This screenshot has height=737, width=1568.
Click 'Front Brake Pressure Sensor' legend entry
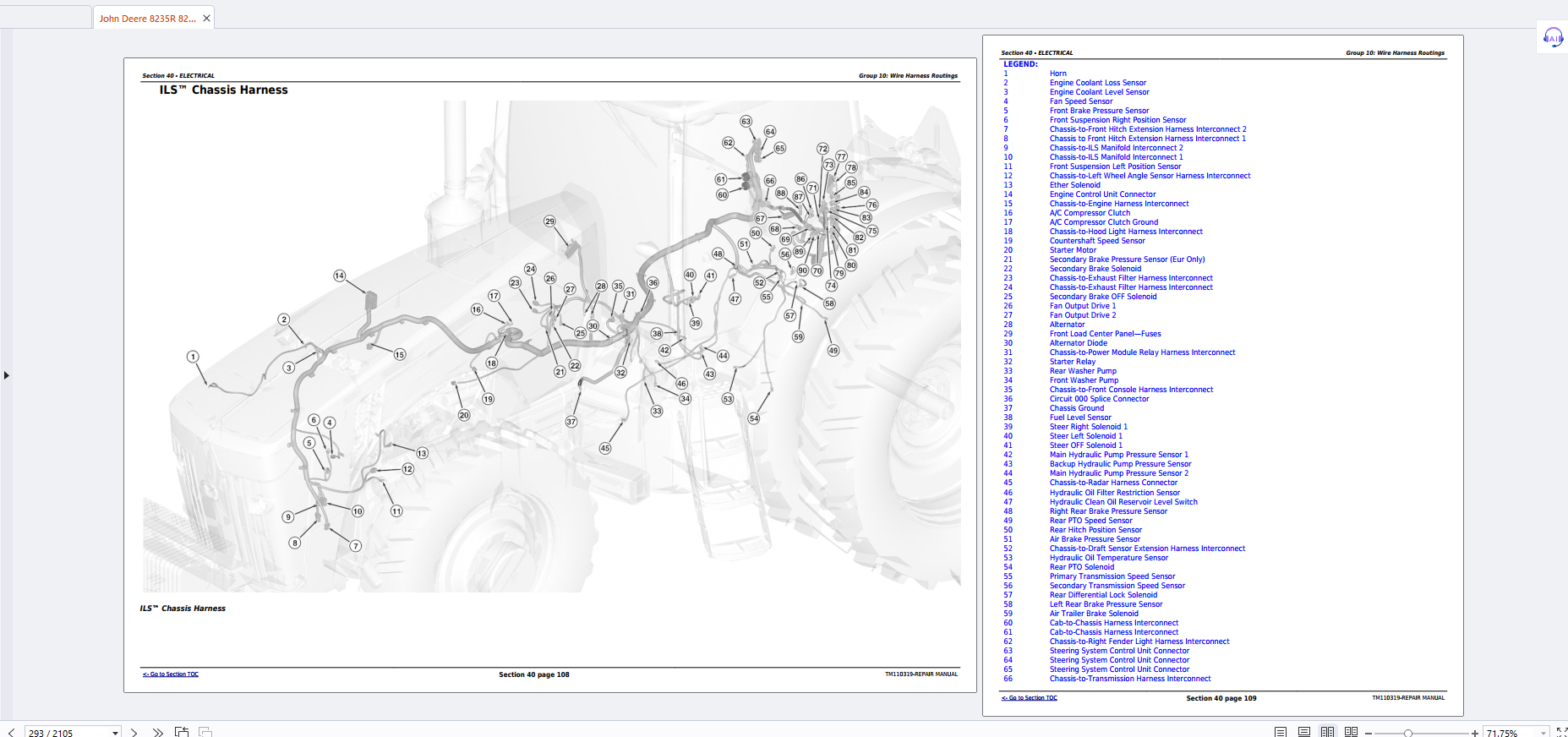[x=1099, y=111]
